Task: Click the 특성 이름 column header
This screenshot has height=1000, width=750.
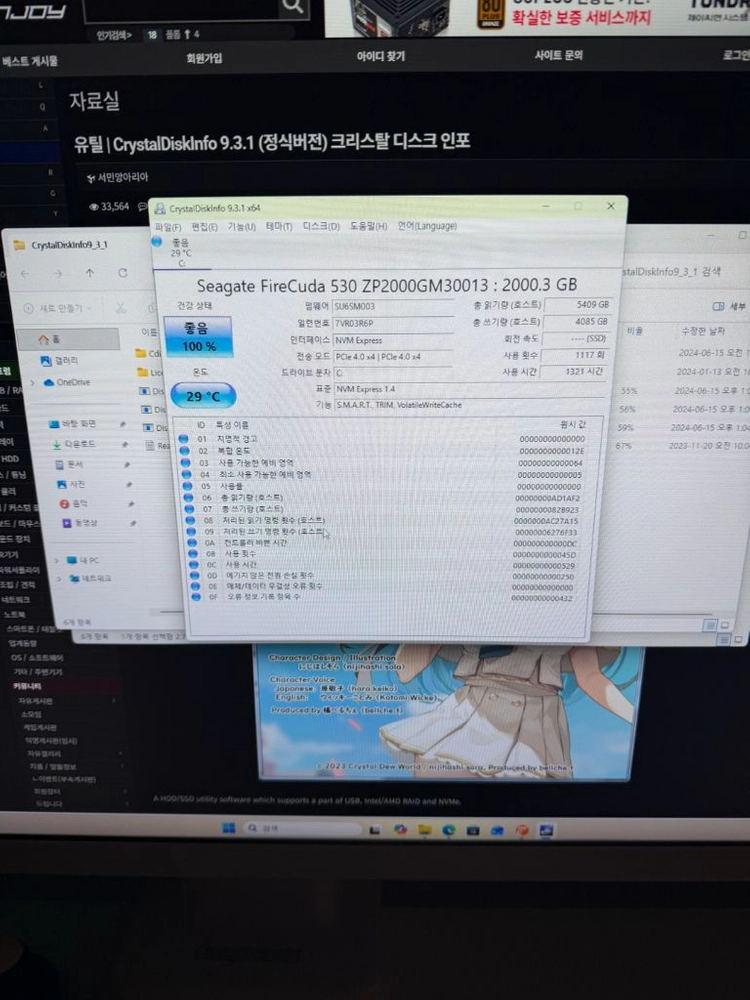Action: pos(232,425)
